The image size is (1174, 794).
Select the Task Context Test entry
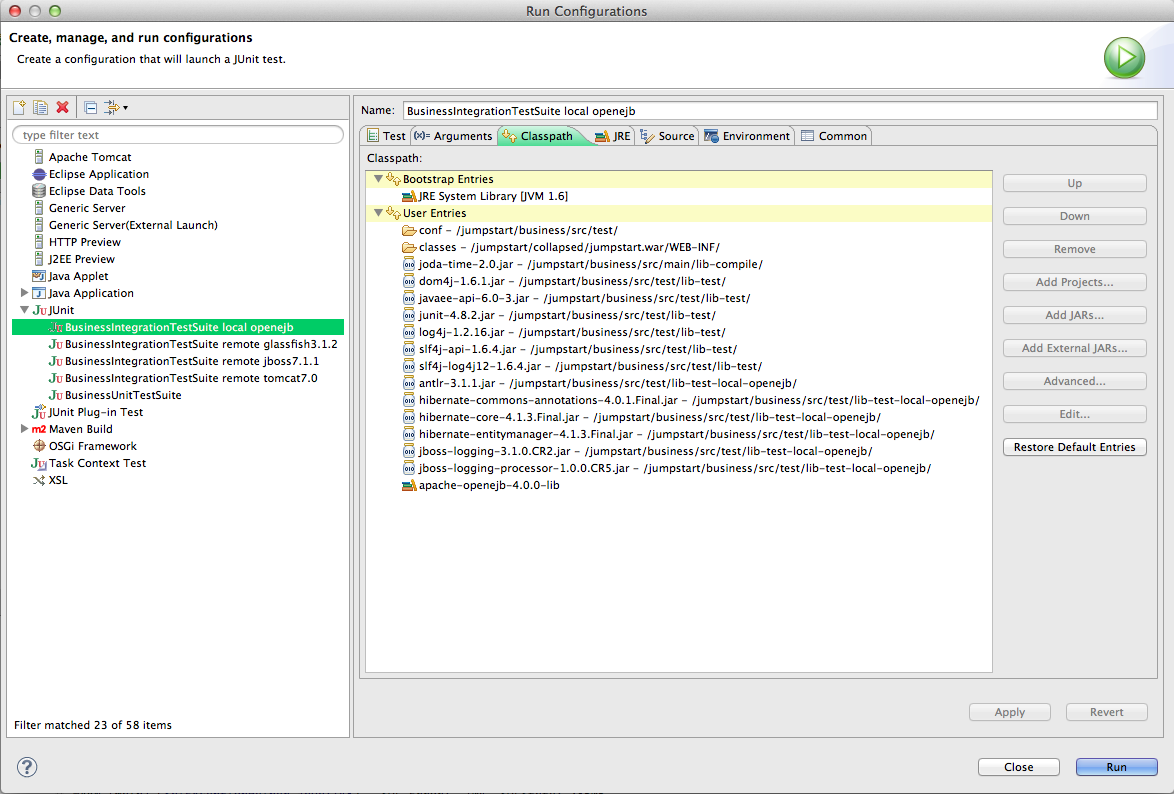point(88,464)
